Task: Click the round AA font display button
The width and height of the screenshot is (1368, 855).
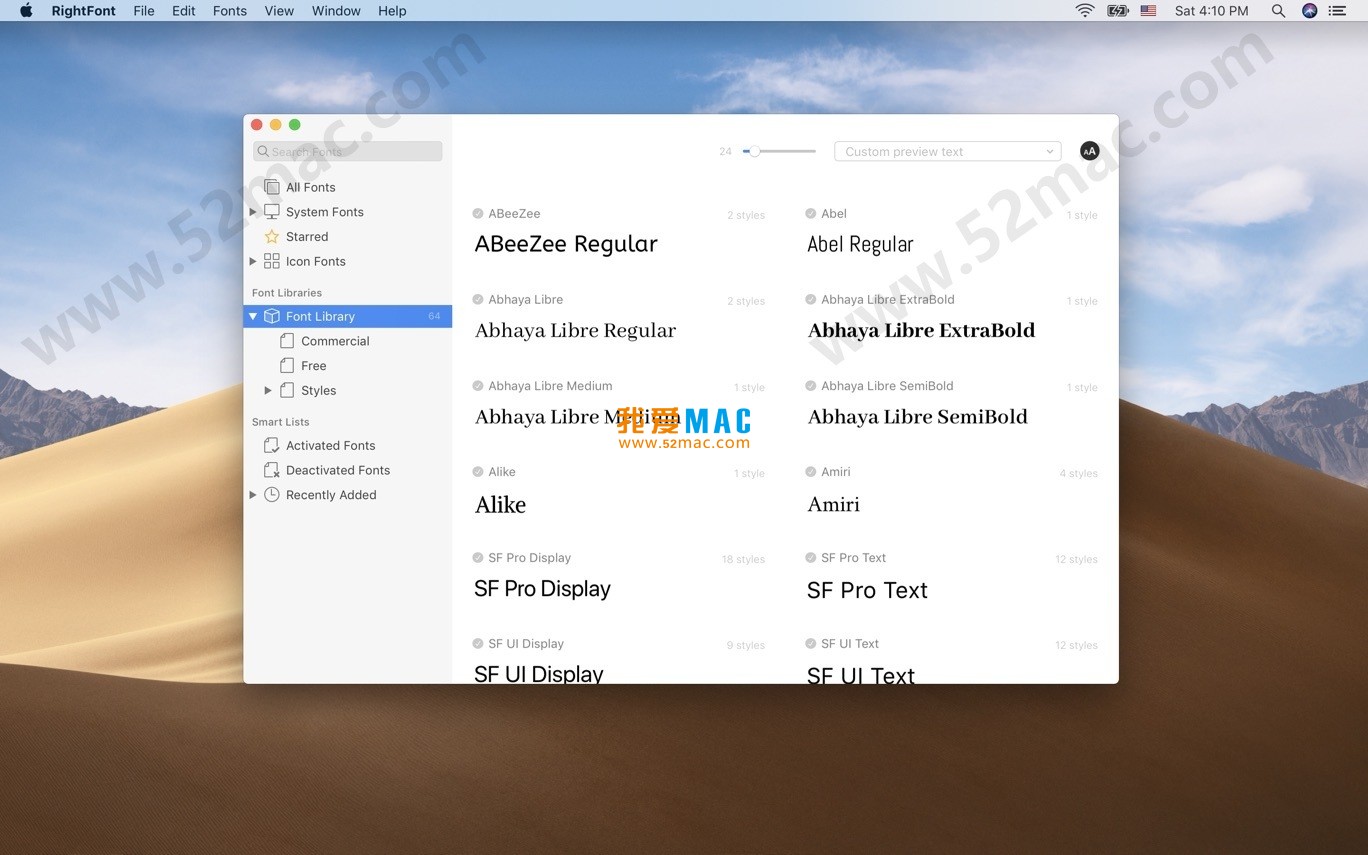Action: coord(1090,151)
